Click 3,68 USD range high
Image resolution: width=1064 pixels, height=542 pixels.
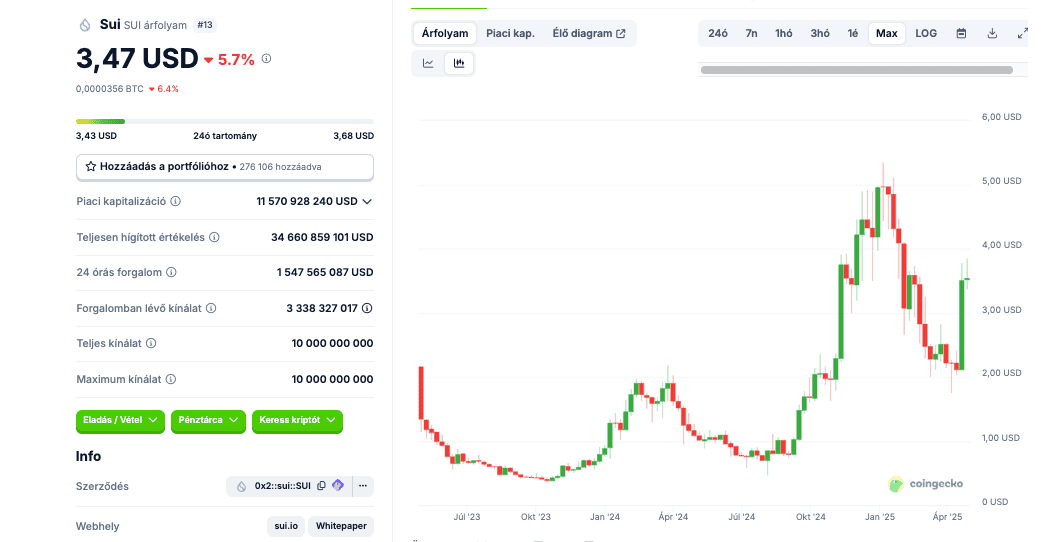[x=354, y=136]
